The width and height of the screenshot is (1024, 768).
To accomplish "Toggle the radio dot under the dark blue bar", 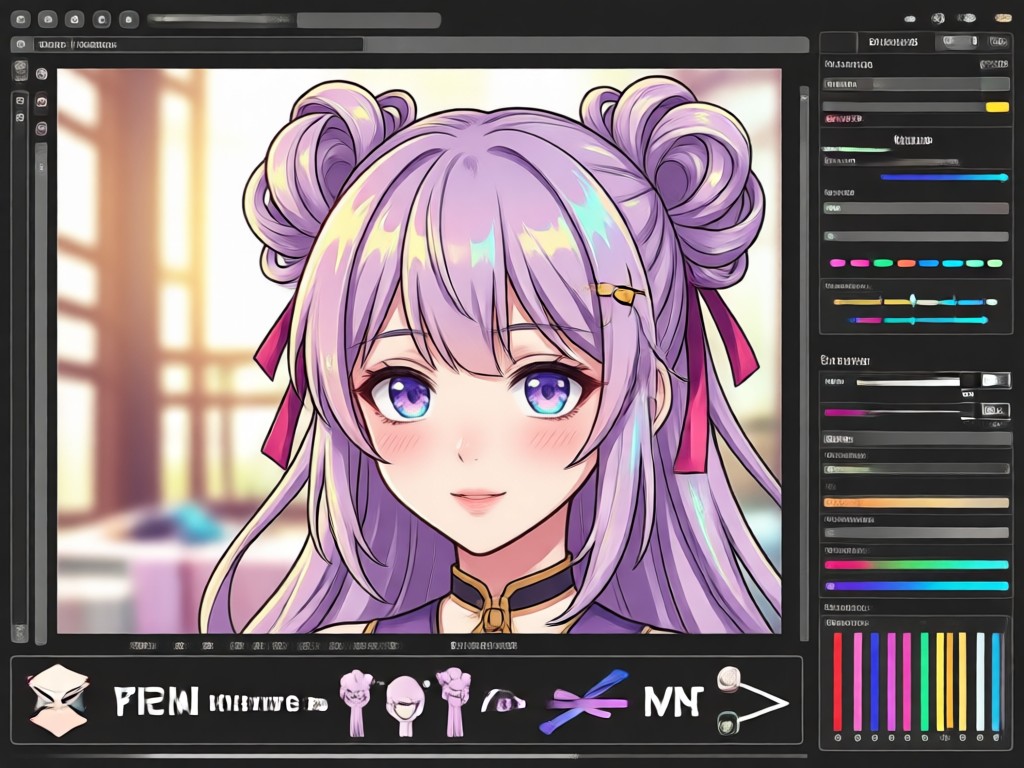I will pyautogui.click(x=874, y=738).
